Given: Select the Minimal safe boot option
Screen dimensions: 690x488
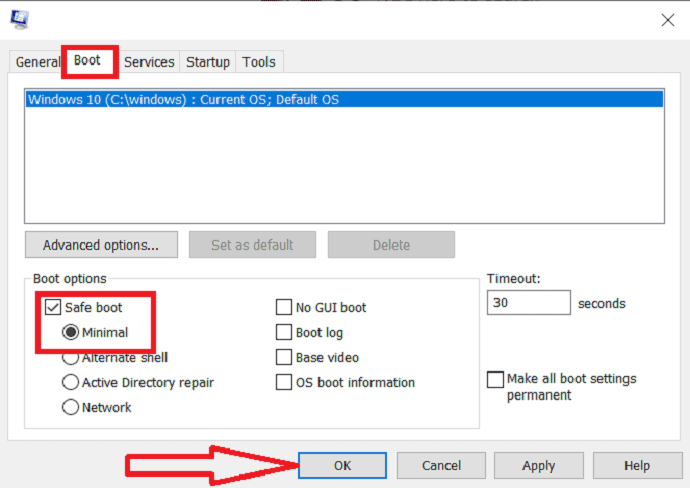Looking at the screenshot, I should click(71, 332).
